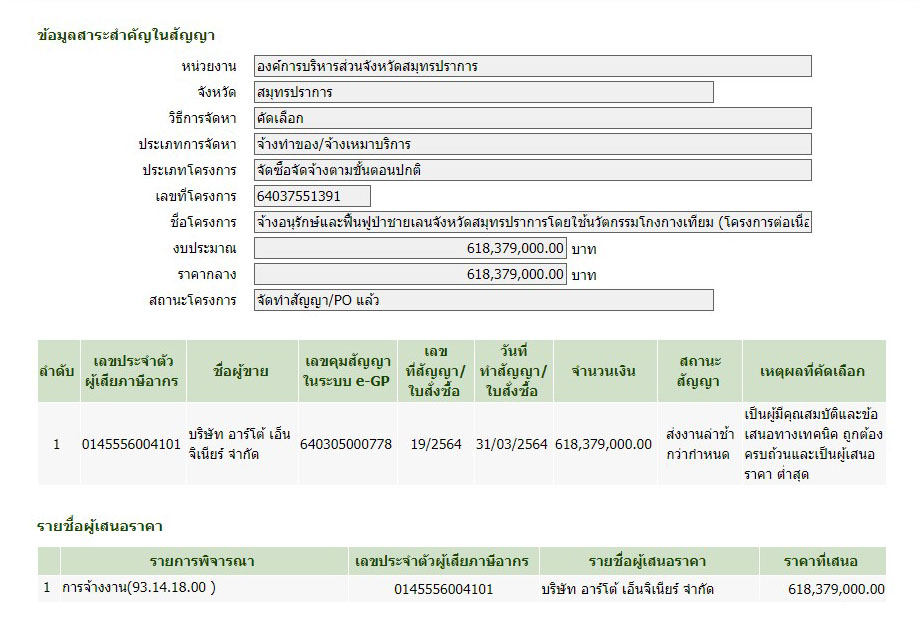918x636 pixels.
Task: Focus the เลขที่โครงการ field with 64037551391
Action: click(x=312, y=196)
